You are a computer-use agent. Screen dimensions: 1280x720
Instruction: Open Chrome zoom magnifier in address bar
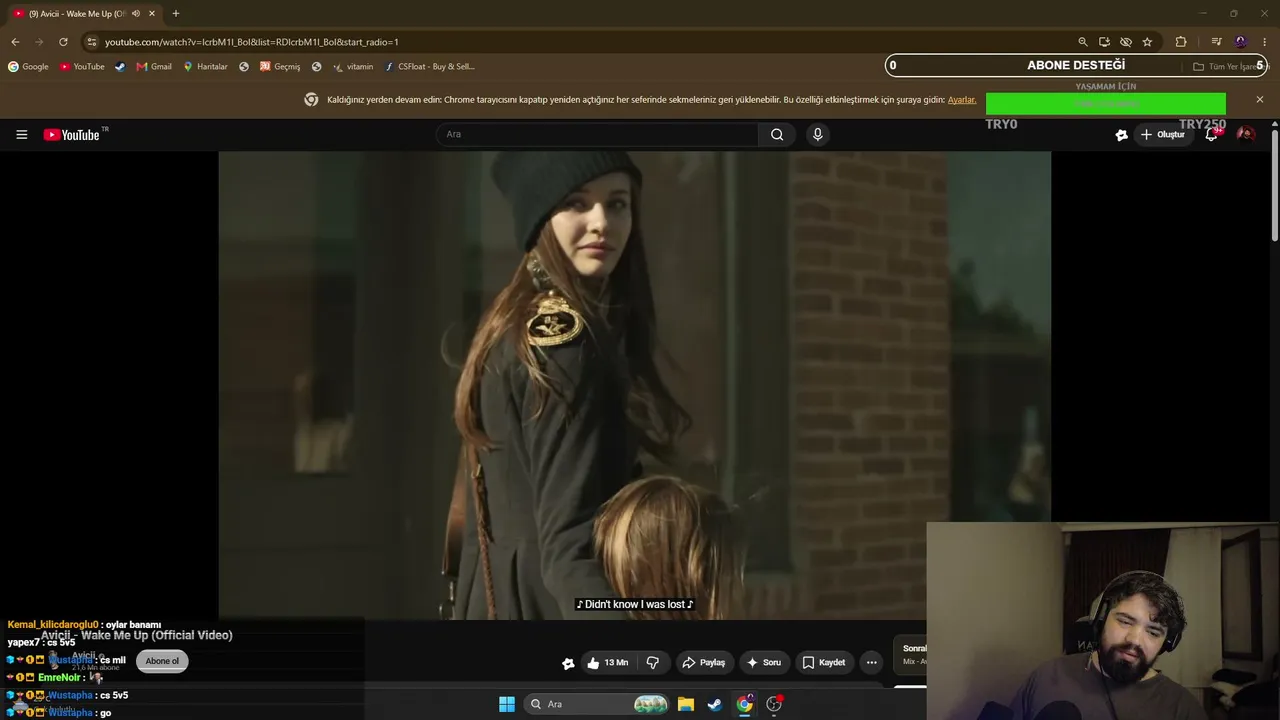[x=1082, y=42]
